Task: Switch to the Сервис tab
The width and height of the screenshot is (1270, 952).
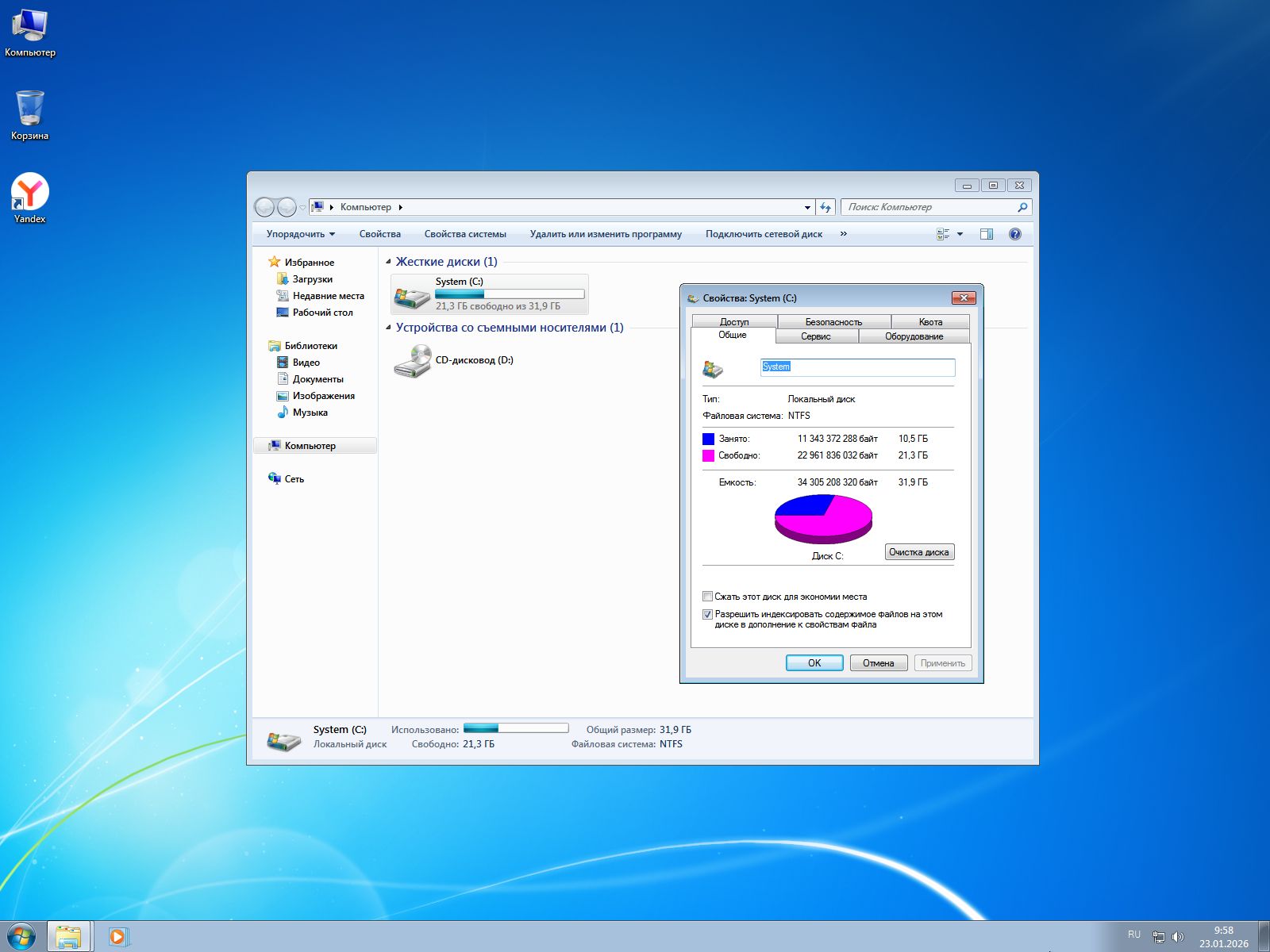Action: (815, 336)
